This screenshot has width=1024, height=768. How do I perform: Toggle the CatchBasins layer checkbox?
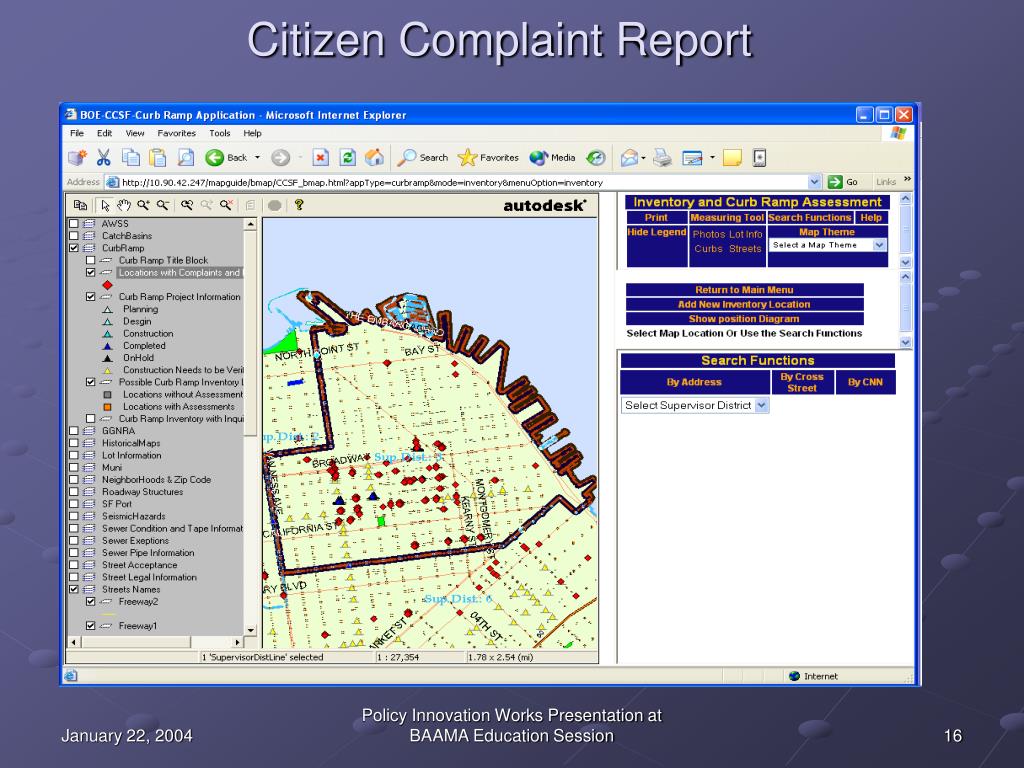(x=74, y=236)
